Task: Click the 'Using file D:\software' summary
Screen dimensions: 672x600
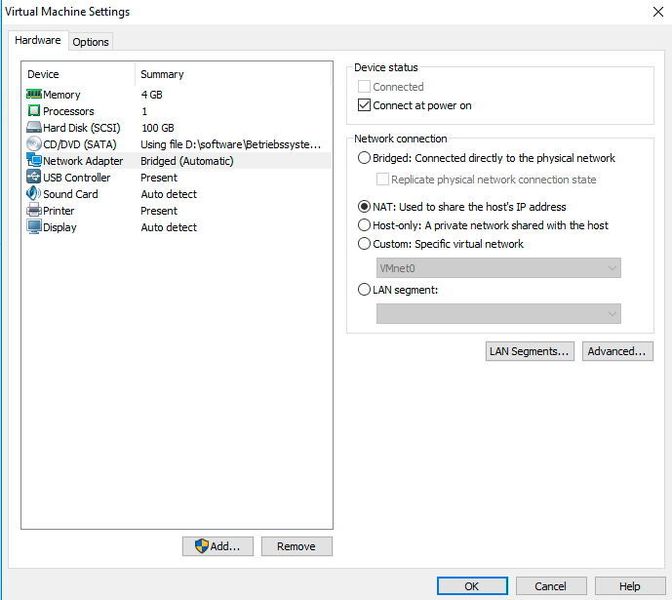Action: 231,144
